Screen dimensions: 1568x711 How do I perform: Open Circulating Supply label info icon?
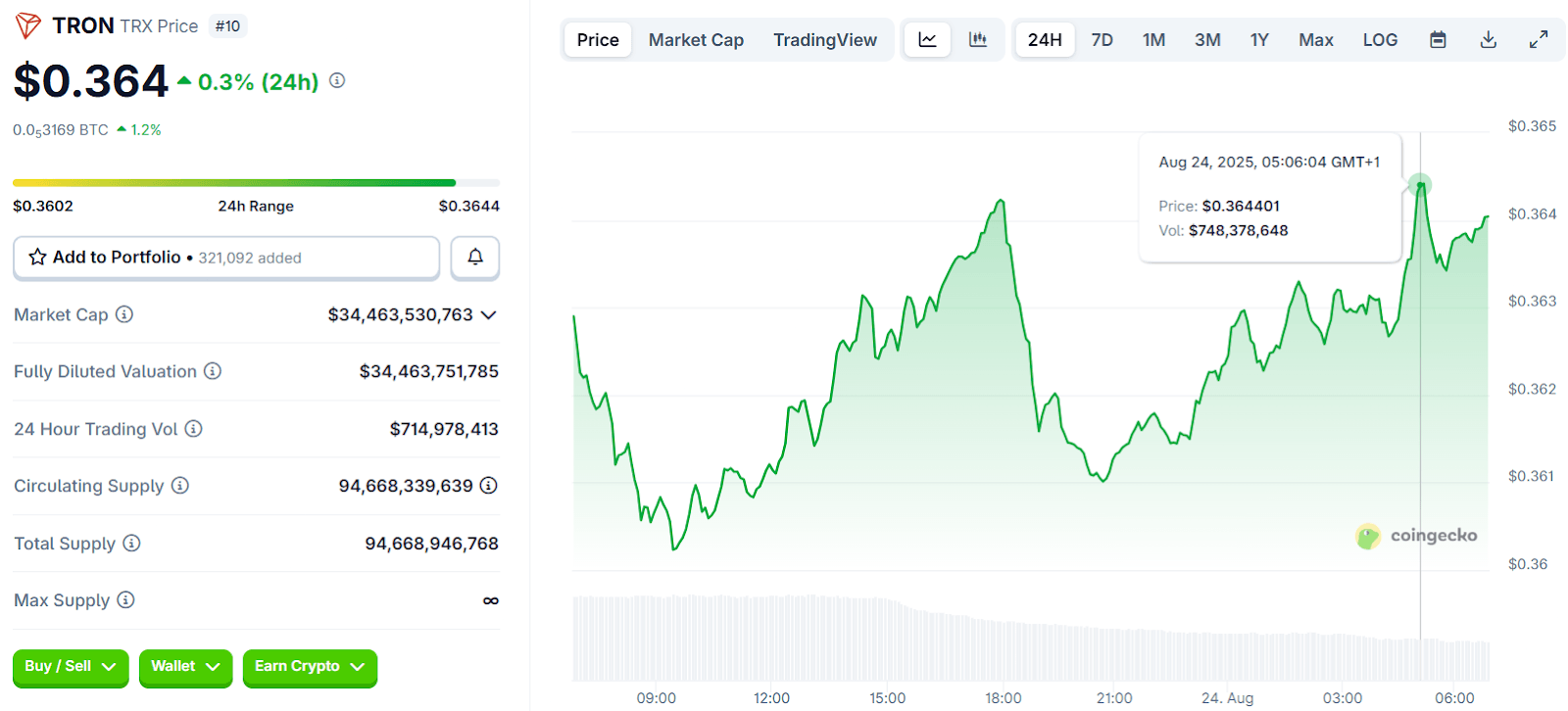point(180,485)
